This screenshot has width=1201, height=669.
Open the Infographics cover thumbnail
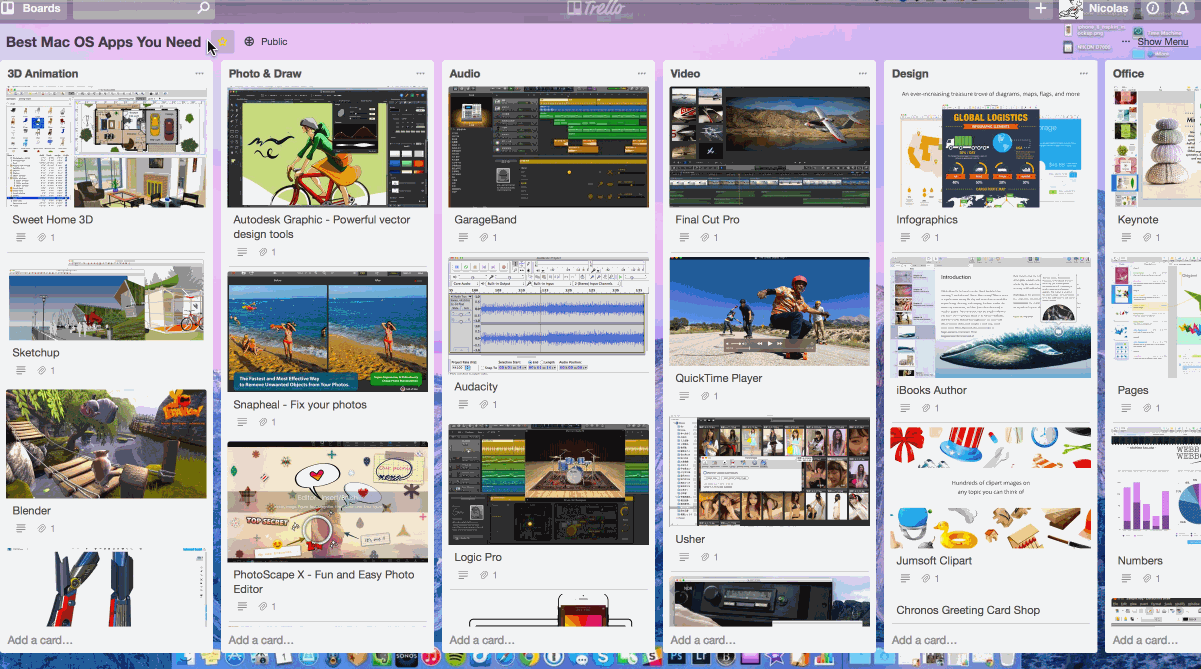[990, 146]
